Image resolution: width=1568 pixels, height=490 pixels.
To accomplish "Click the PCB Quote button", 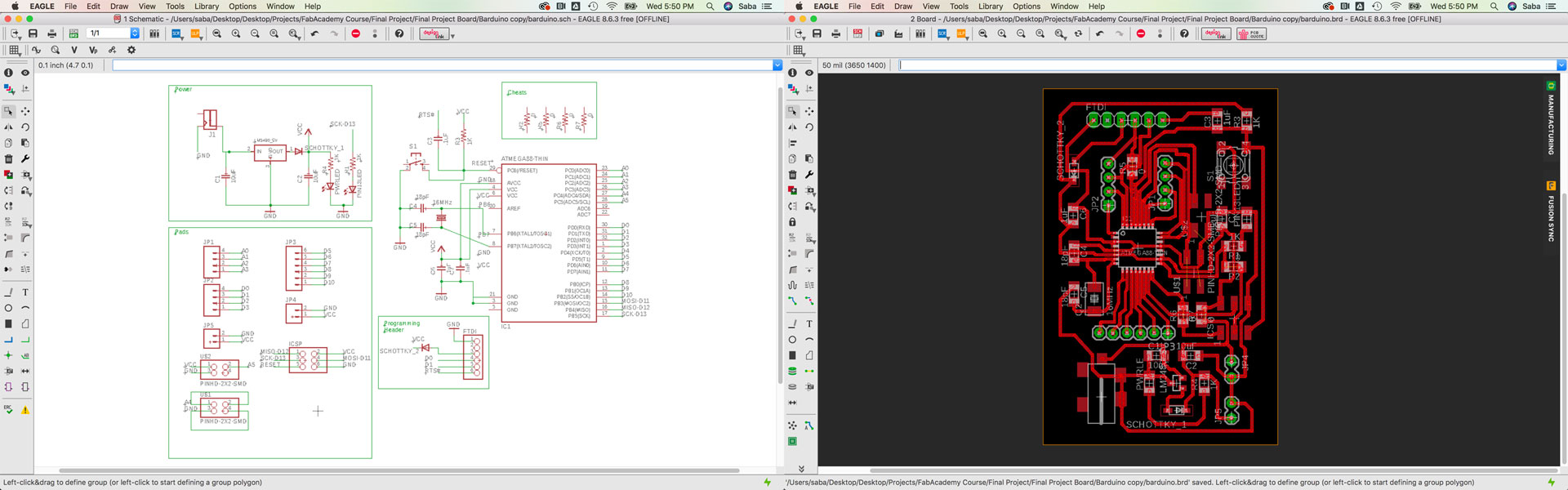I will (1251, 33).
